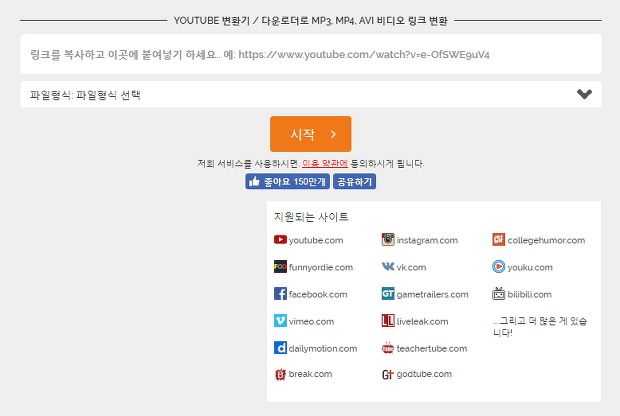
Task: Click youtube.com text in supported sites
Action: click(316, 240)
